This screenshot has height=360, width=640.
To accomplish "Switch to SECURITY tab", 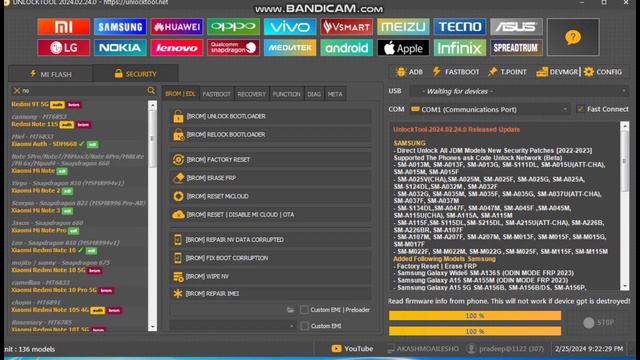I will coord(136,74).
